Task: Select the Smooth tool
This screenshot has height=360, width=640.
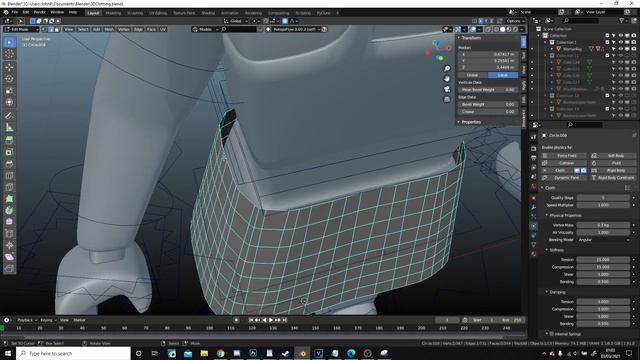Action: (x=9, y=222)
